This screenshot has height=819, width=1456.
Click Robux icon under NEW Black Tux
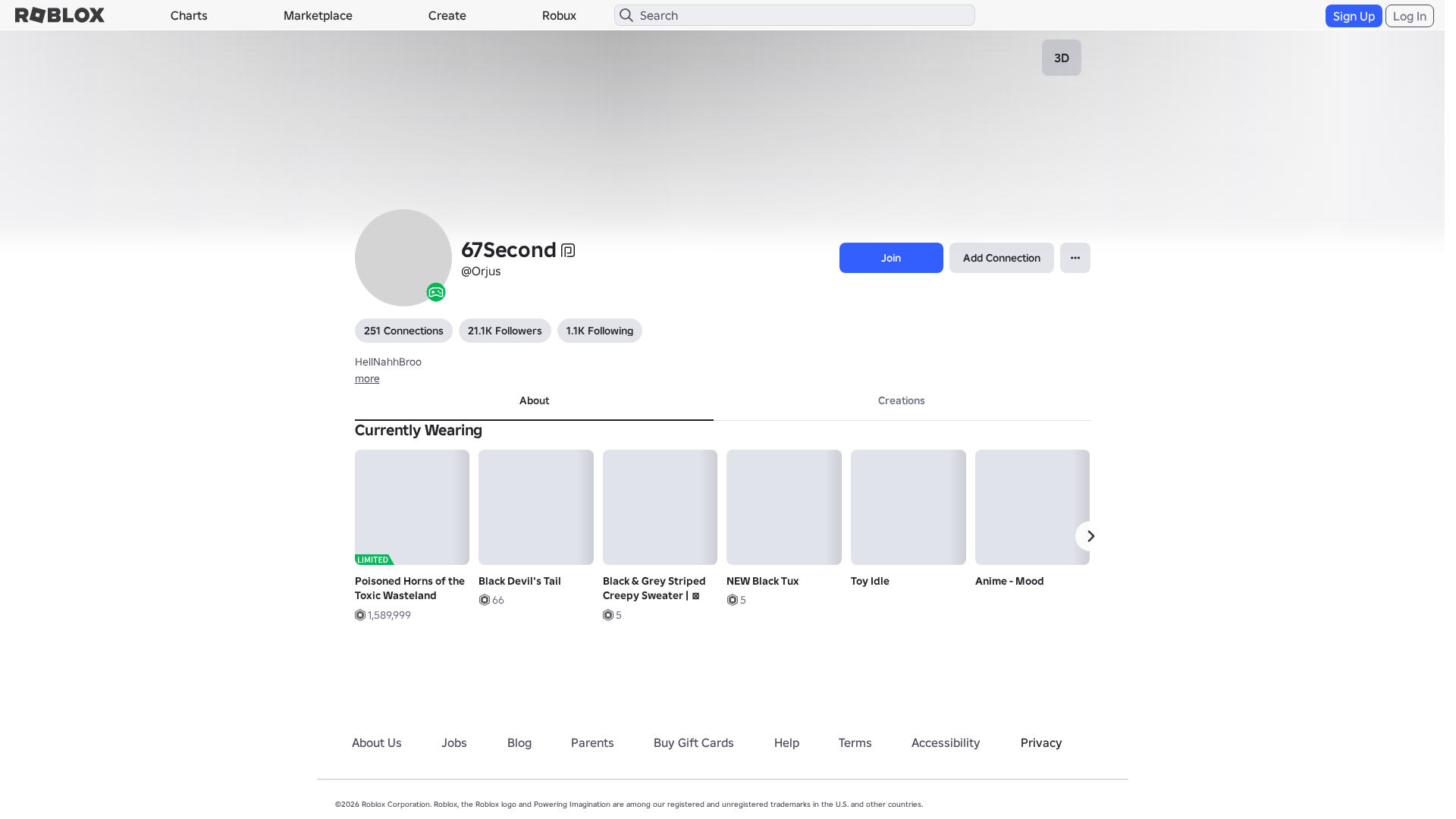733,600
